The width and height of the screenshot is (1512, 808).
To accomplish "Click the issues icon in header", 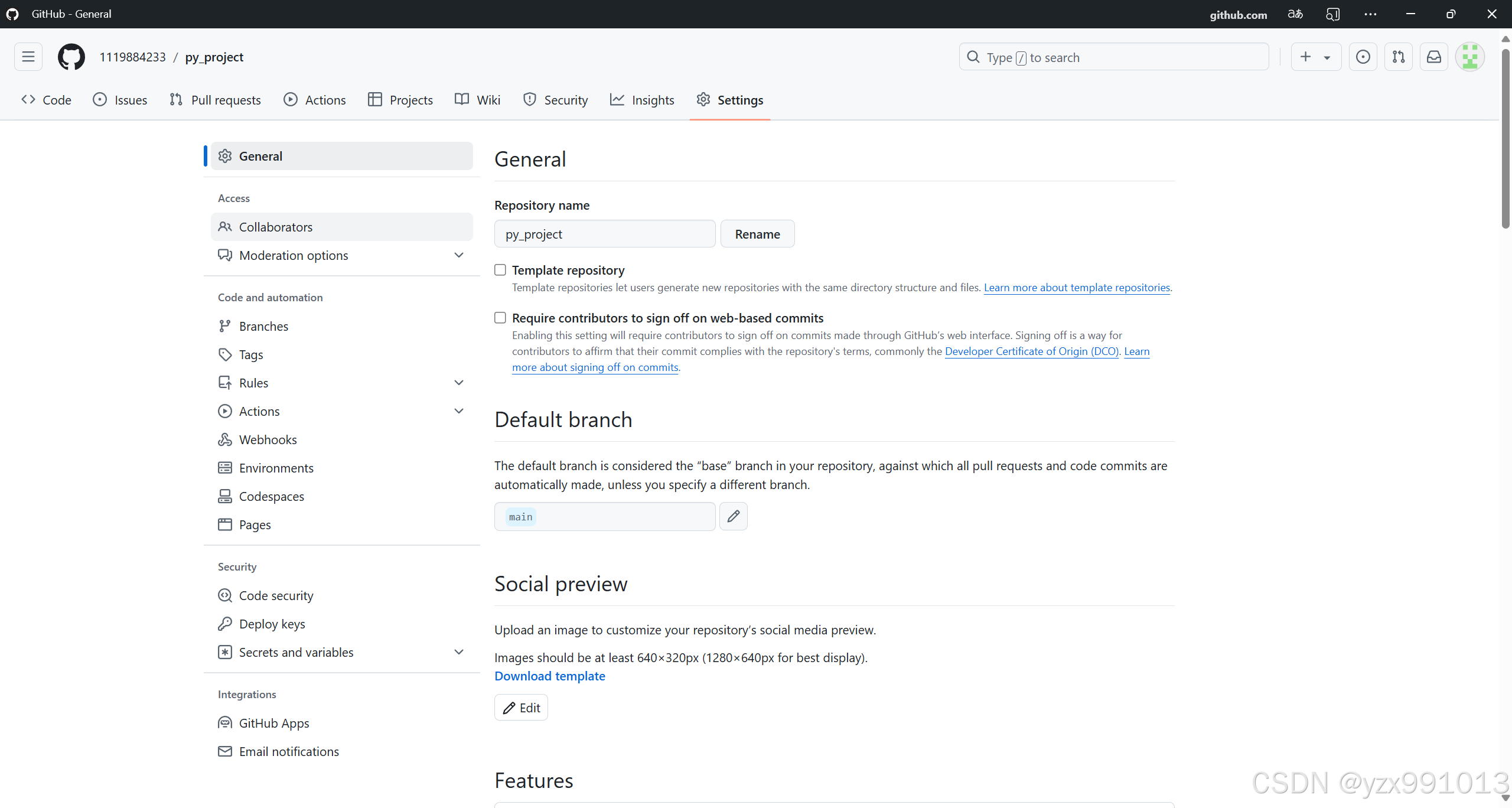I will coord(1363,57).
